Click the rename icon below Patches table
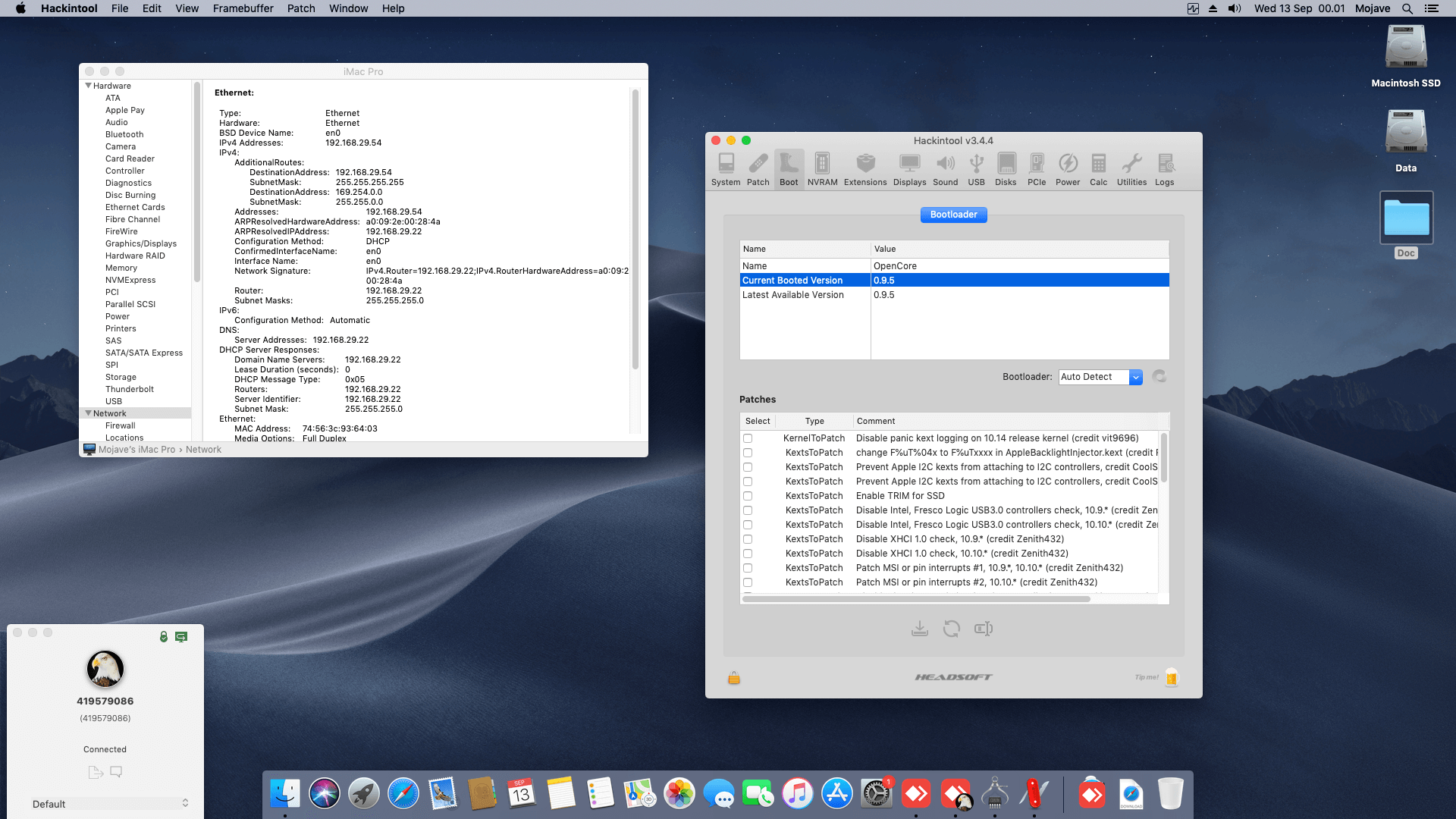 (984, 629)
